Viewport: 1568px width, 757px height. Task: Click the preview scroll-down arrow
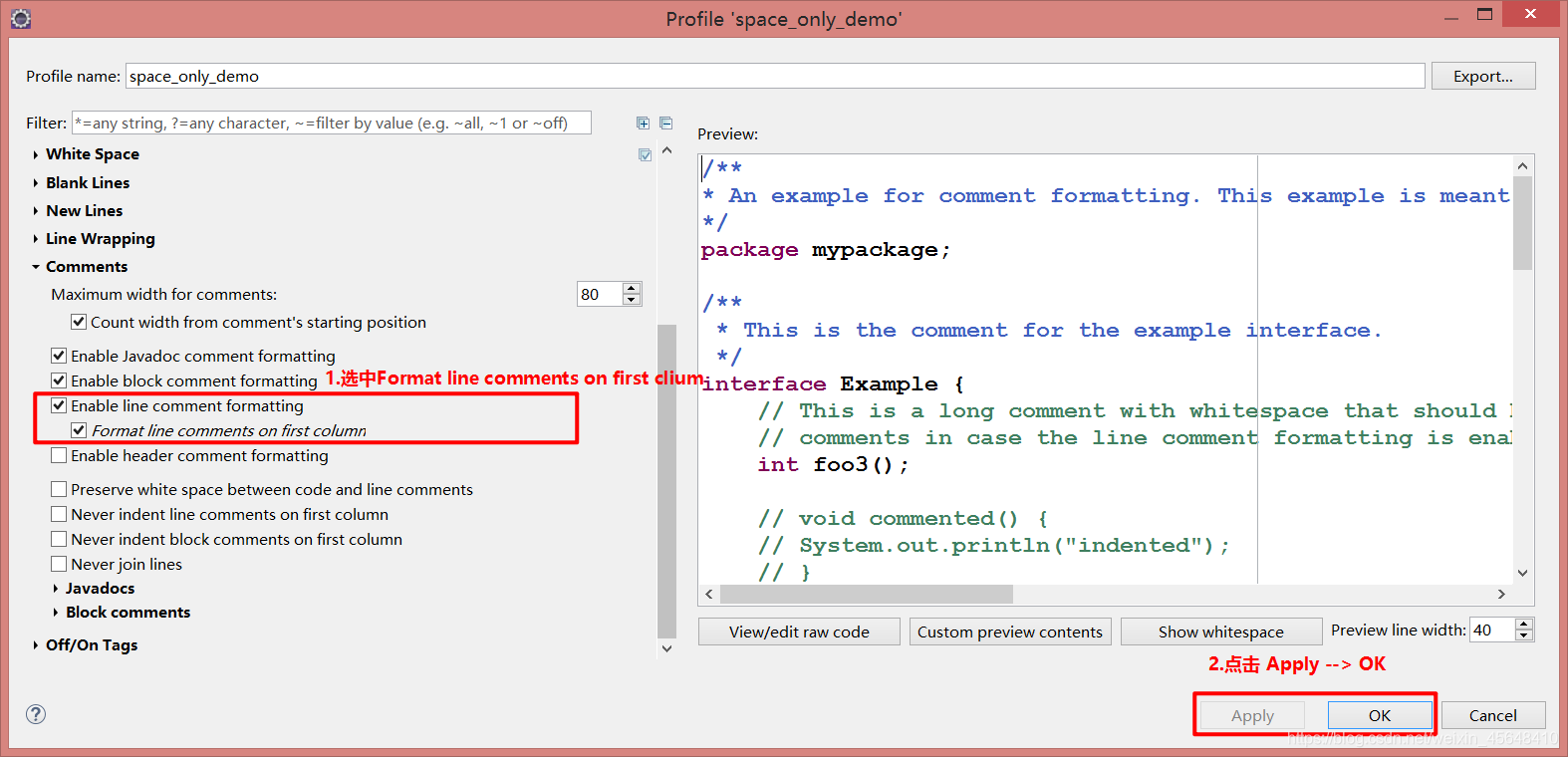click(x=1522, y=573)
